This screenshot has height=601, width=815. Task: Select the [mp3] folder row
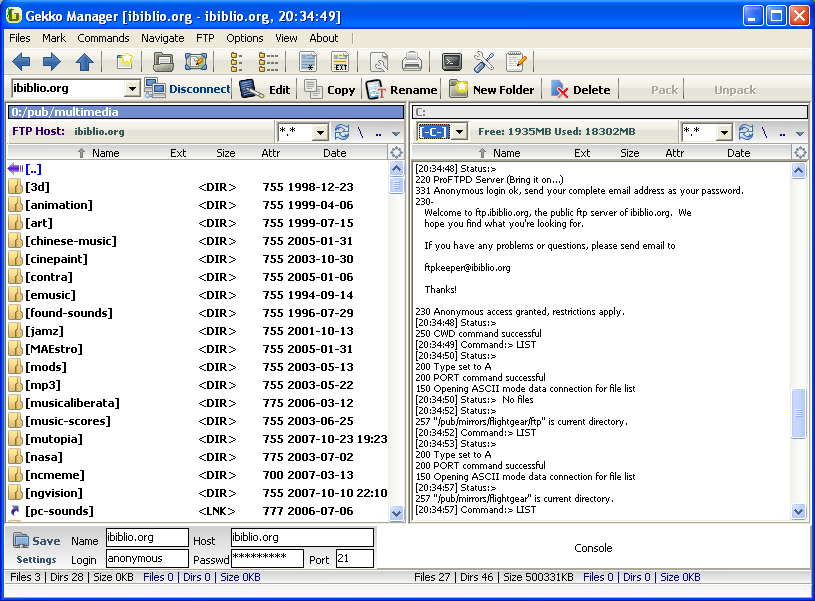click(198, 385)
